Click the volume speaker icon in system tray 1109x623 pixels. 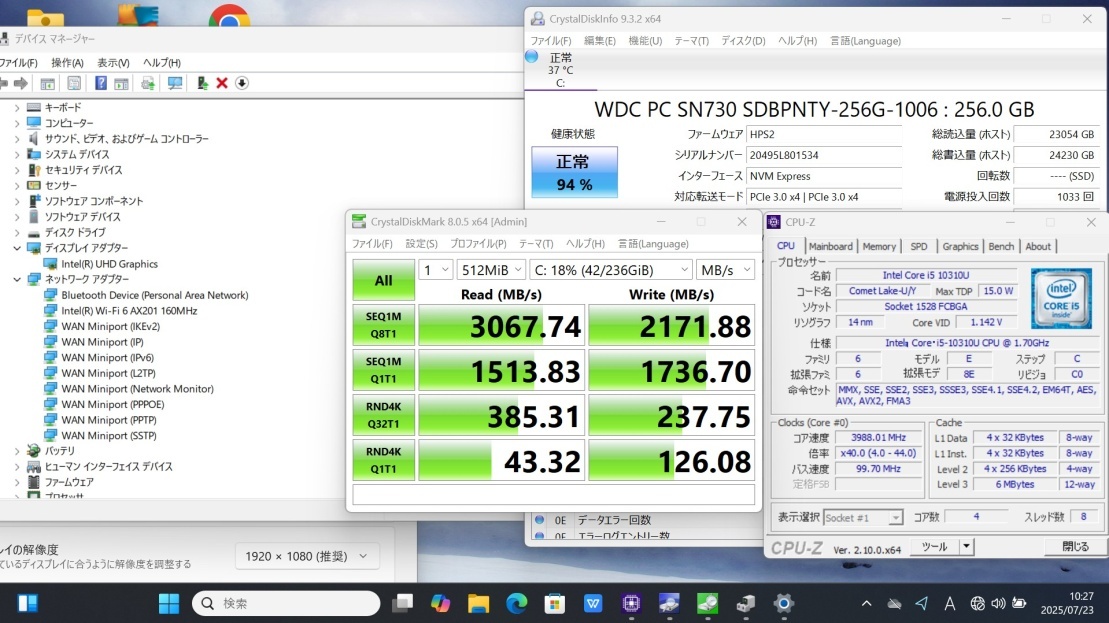click(998, 603)
